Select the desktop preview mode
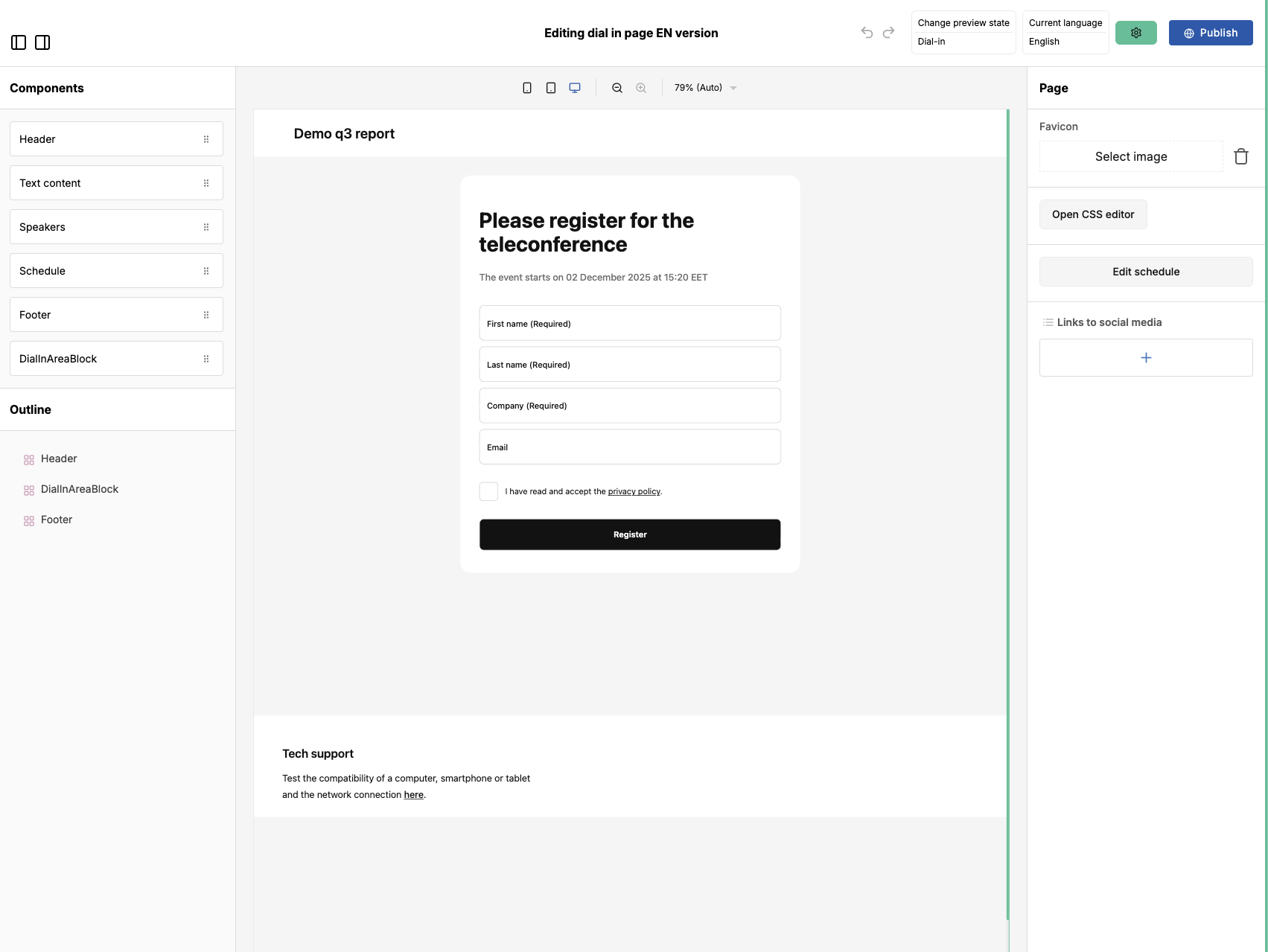 pyautogui.click(x=574, y=87)
